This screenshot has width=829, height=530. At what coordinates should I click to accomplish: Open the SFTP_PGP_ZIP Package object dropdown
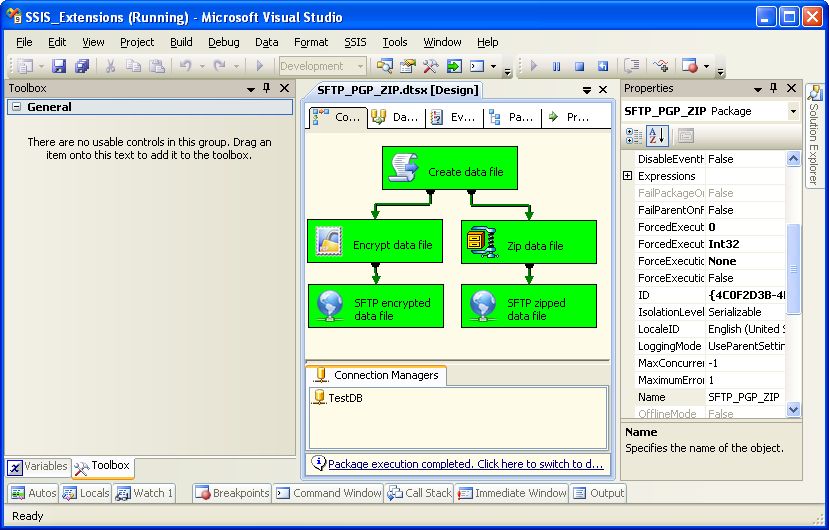point(793,111)
